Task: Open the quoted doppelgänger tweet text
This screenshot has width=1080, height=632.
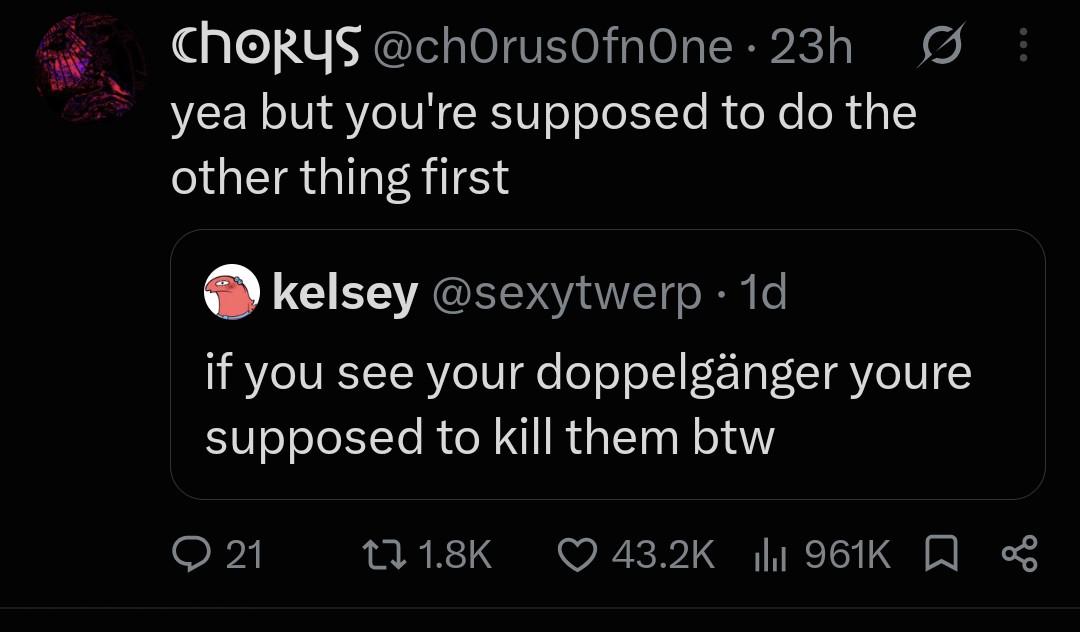Action: point(589,405)
